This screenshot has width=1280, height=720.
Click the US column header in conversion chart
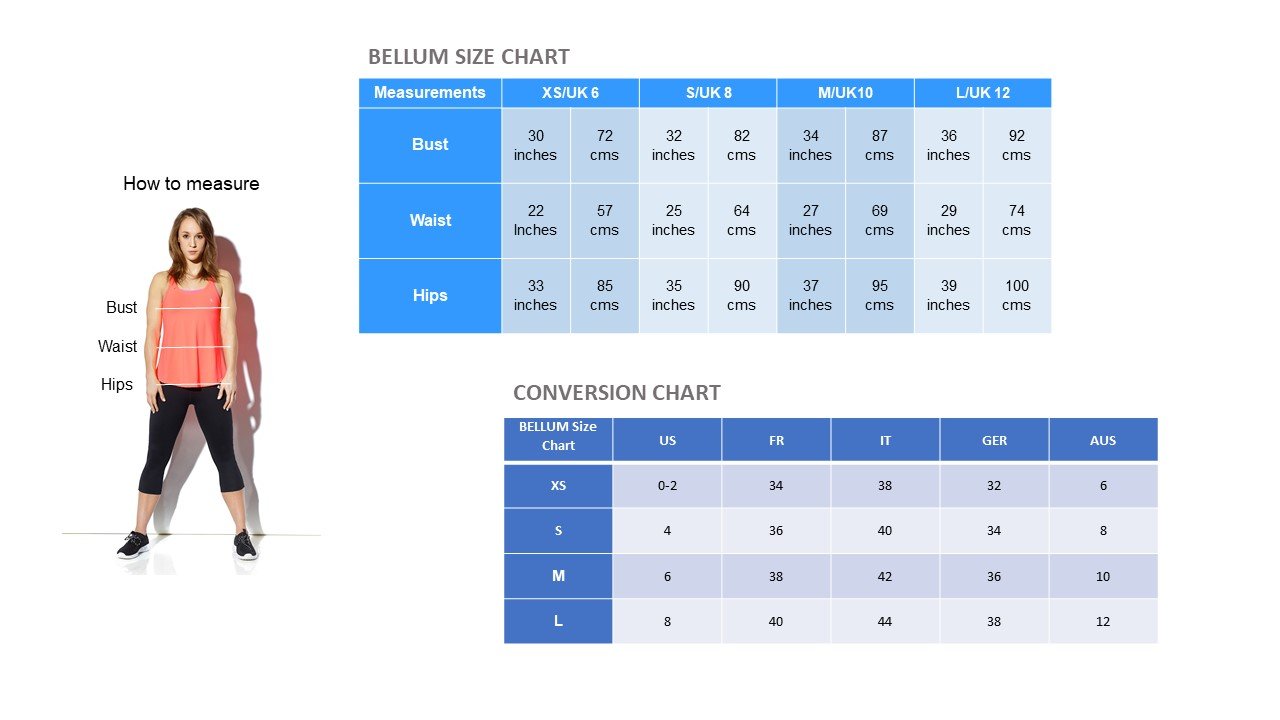tap(667, 440)
